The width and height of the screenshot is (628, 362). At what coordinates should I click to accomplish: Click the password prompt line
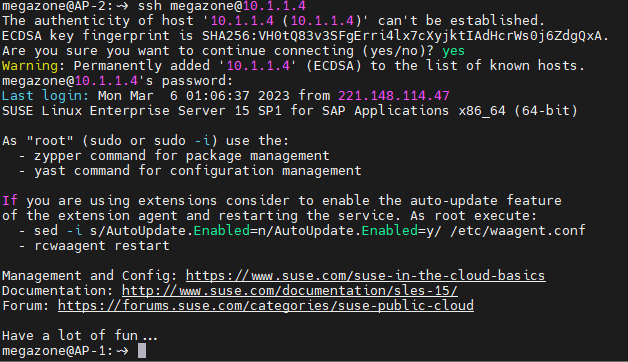coord(117,81)
